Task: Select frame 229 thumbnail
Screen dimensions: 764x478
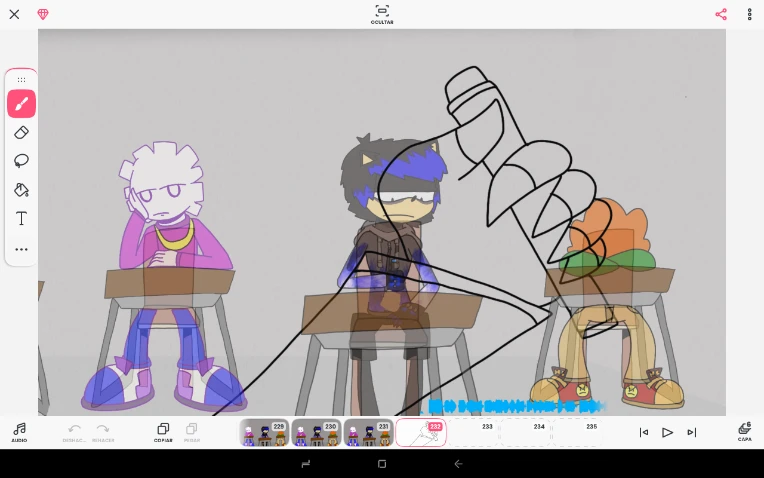Action: (264, 433)
